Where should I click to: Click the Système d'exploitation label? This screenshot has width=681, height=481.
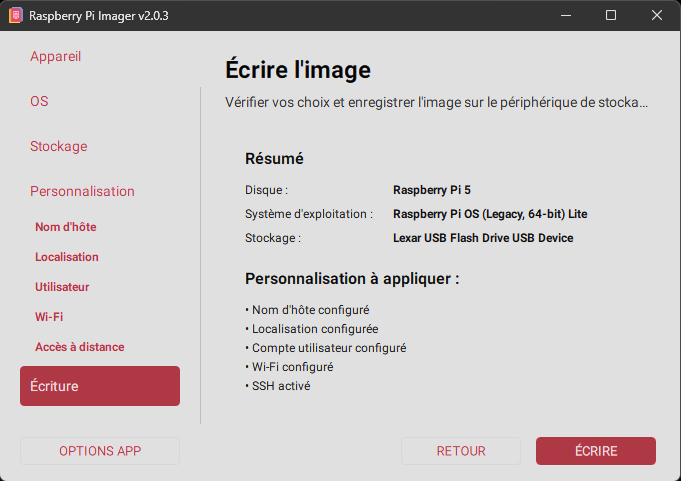[309, 214]
